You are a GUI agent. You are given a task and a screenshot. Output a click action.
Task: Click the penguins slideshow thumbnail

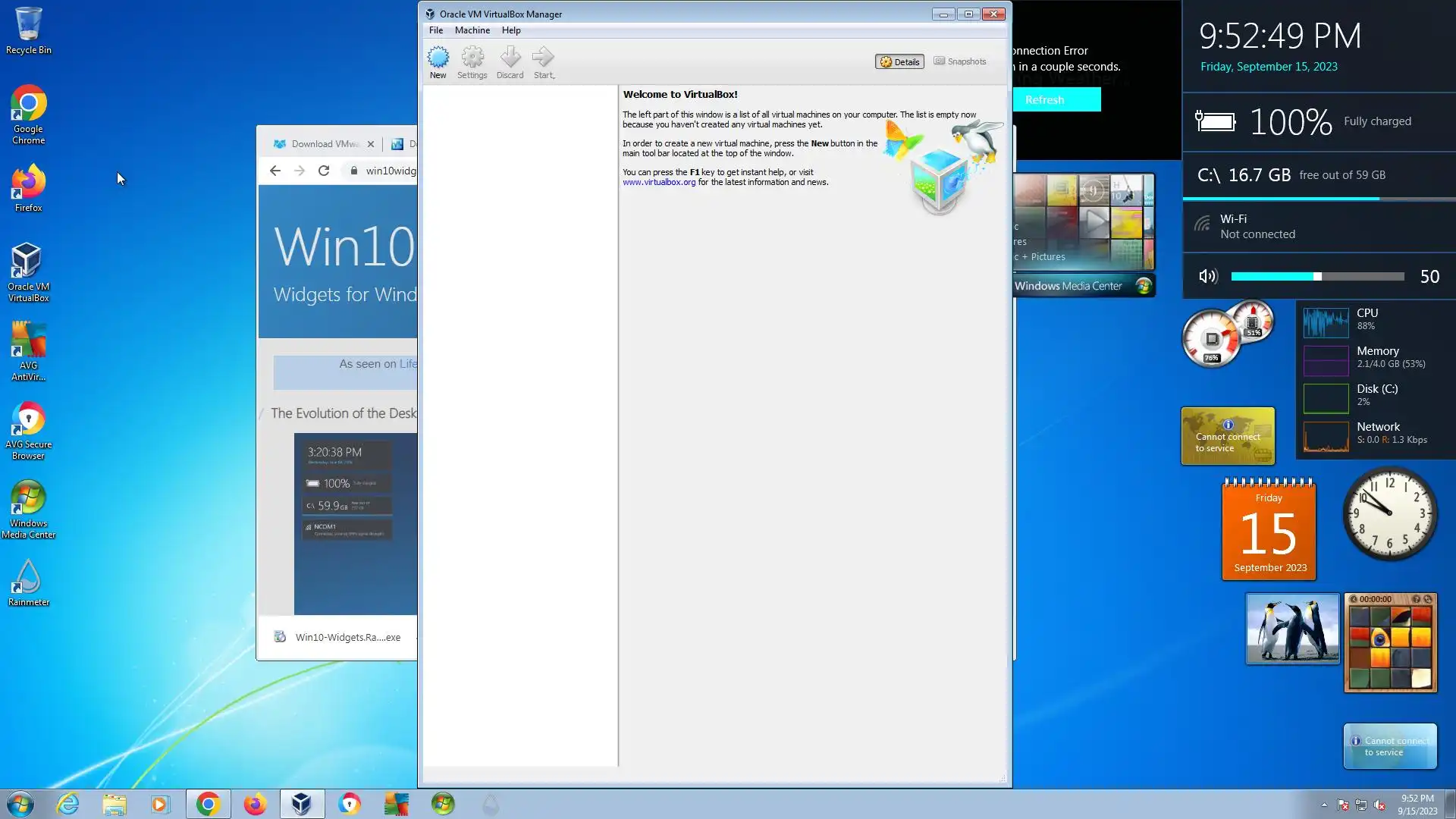tap(1292, 629)
